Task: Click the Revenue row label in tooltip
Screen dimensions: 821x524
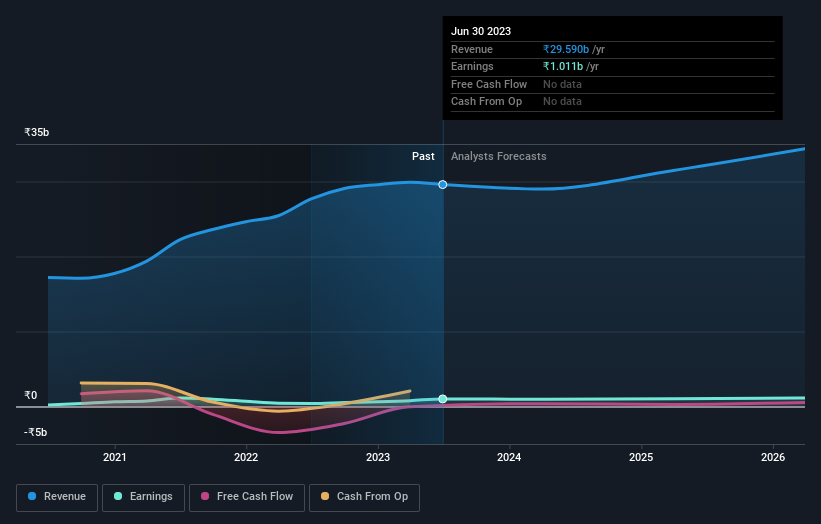Action: pos(472,49)
